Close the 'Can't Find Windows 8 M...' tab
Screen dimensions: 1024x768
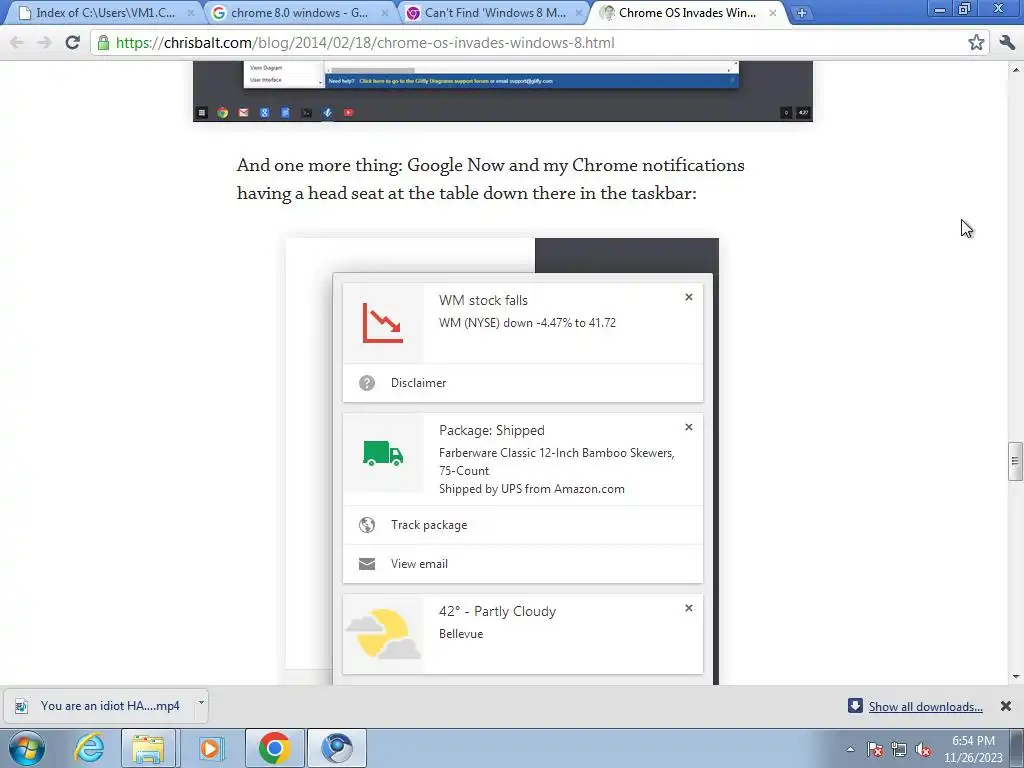click(579, 12)
